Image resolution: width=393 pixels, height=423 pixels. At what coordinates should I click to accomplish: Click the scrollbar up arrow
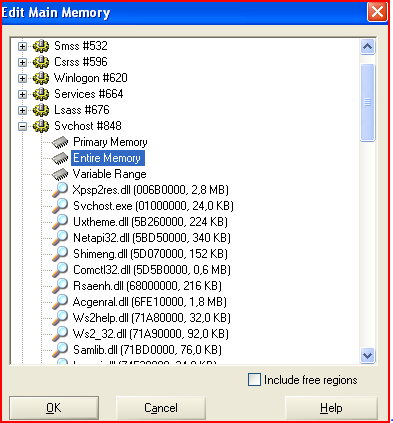click(368, 46)
